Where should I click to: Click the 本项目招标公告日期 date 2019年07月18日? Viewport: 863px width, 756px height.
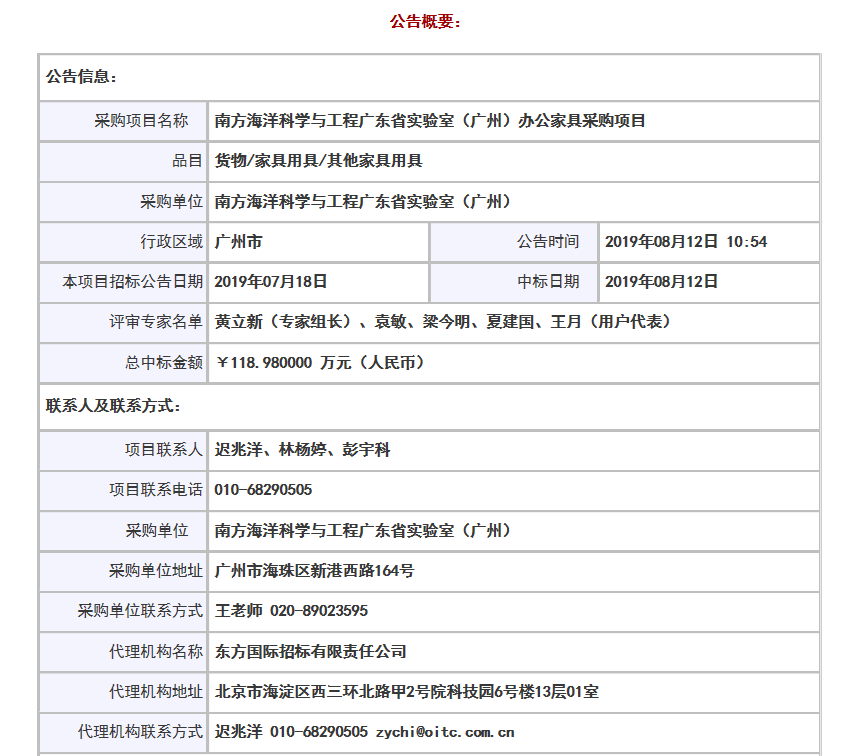271,281
